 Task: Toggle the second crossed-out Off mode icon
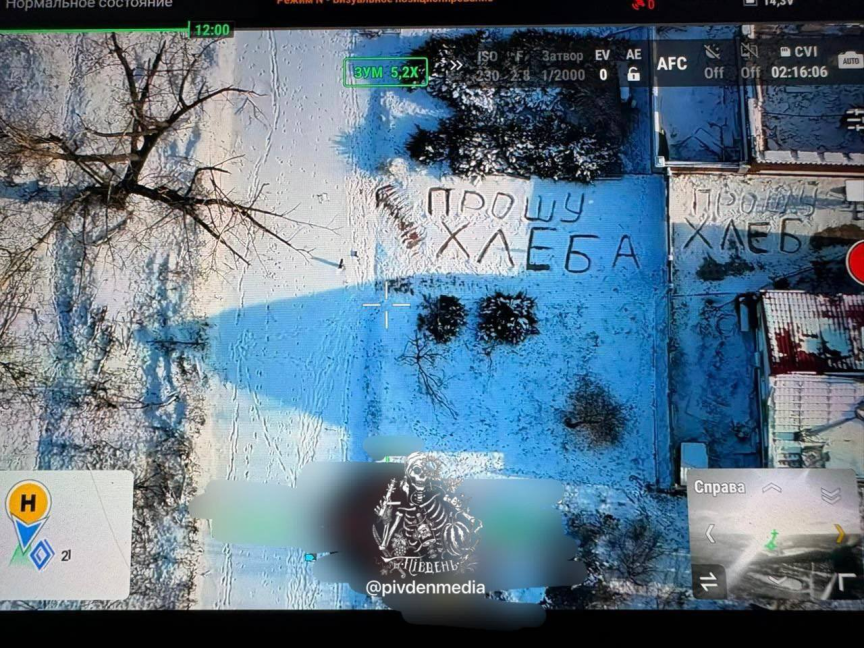click(x=750, y=62)
